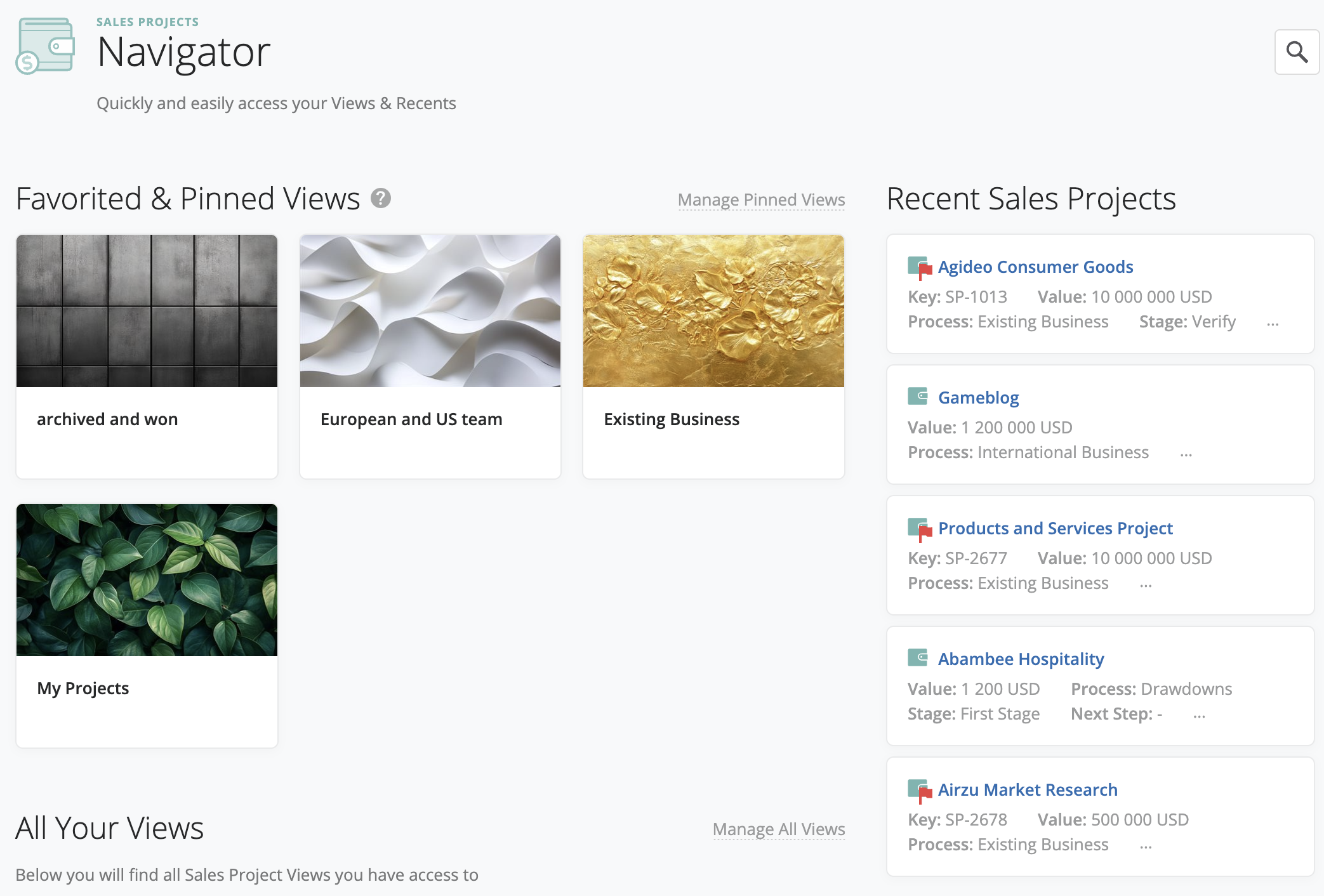Click the wallet icon next to Gameblog

(x=918, y=397)
